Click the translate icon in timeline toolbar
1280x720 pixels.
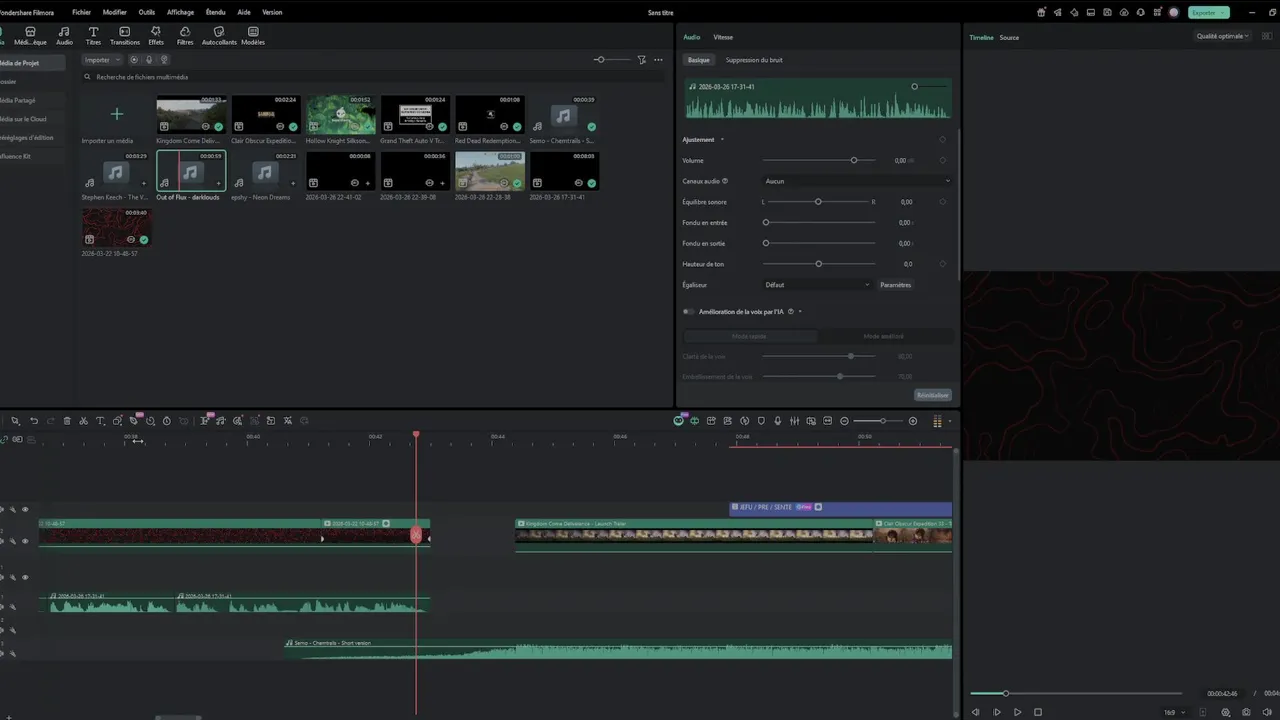(288, 421)
